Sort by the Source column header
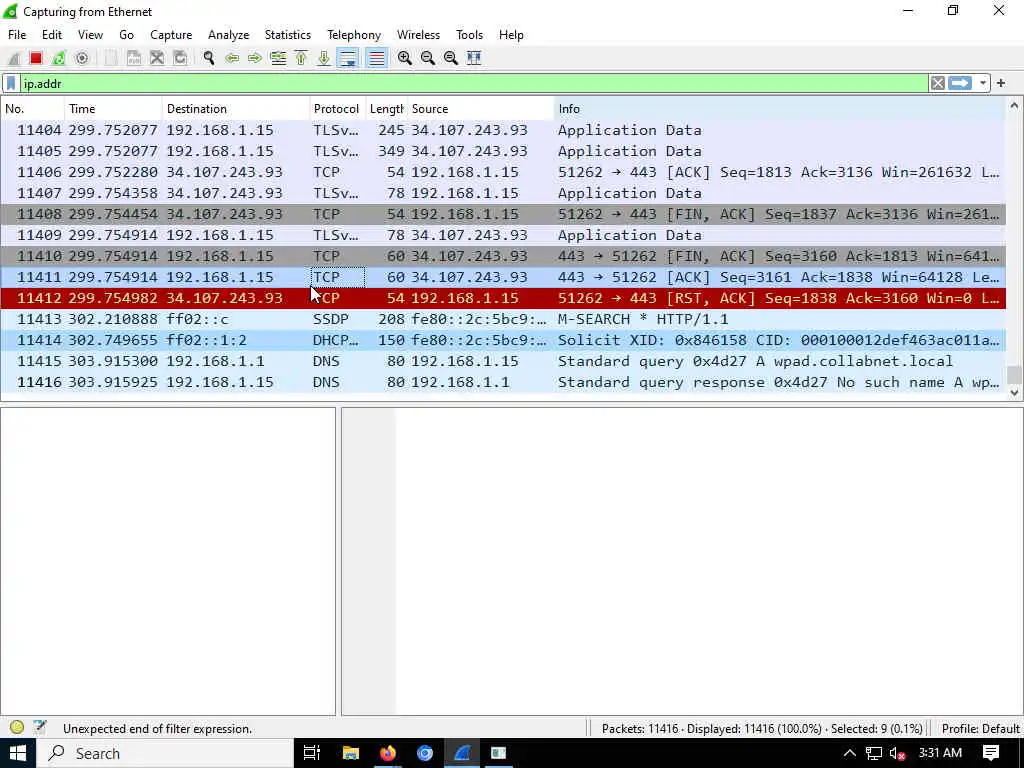 pos(481,109)
